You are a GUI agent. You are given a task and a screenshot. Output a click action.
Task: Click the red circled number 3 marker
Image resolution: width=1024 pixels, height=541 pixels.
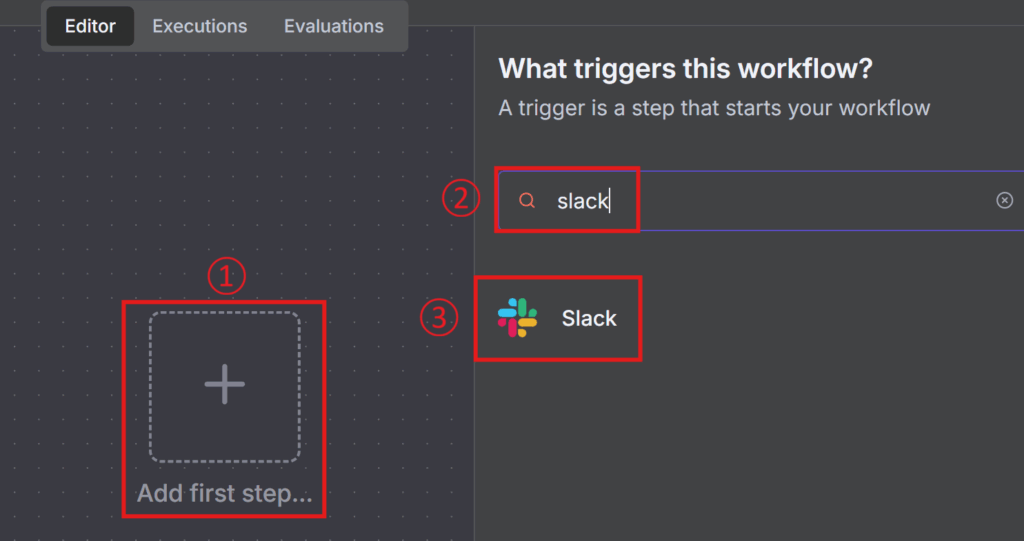(x=438, y=318)
